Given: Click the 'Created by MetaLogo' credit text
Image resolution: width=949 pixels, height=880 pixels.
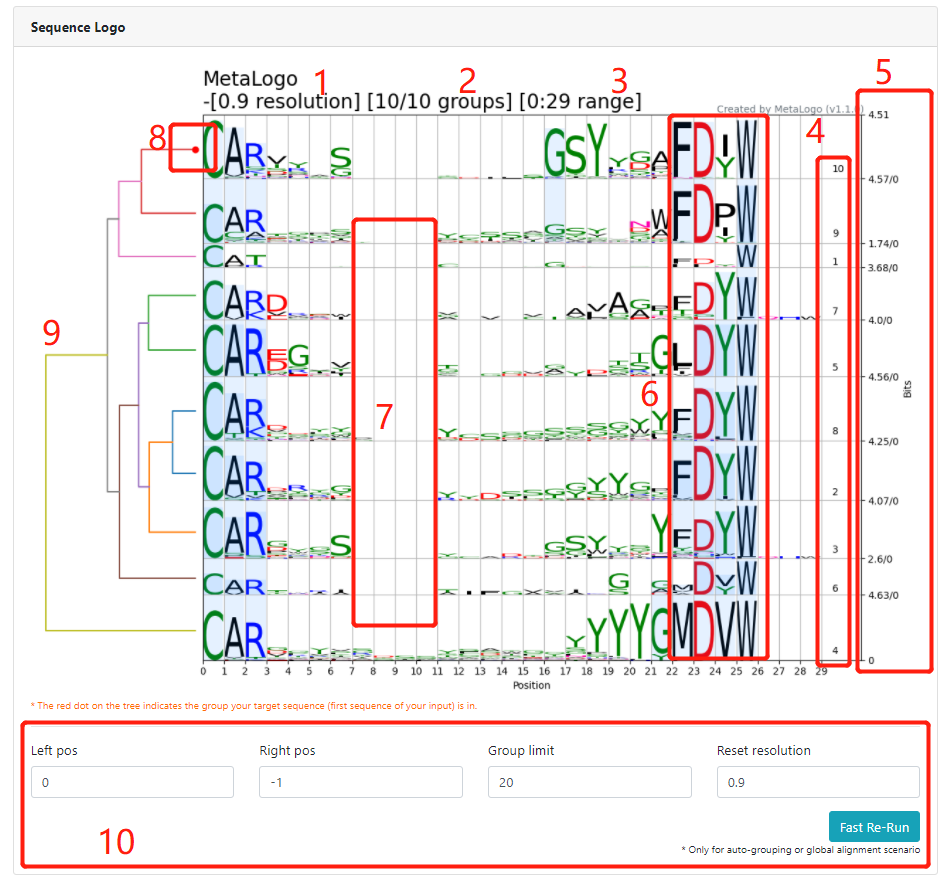Looking at the screenshot, I should [790, 109].
